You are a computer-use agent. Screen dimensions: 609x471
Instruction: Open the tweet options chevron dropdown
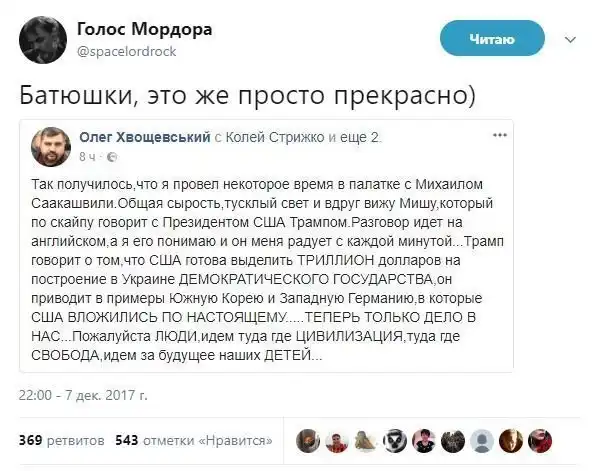pyautogui.click(x=571, y=39)
